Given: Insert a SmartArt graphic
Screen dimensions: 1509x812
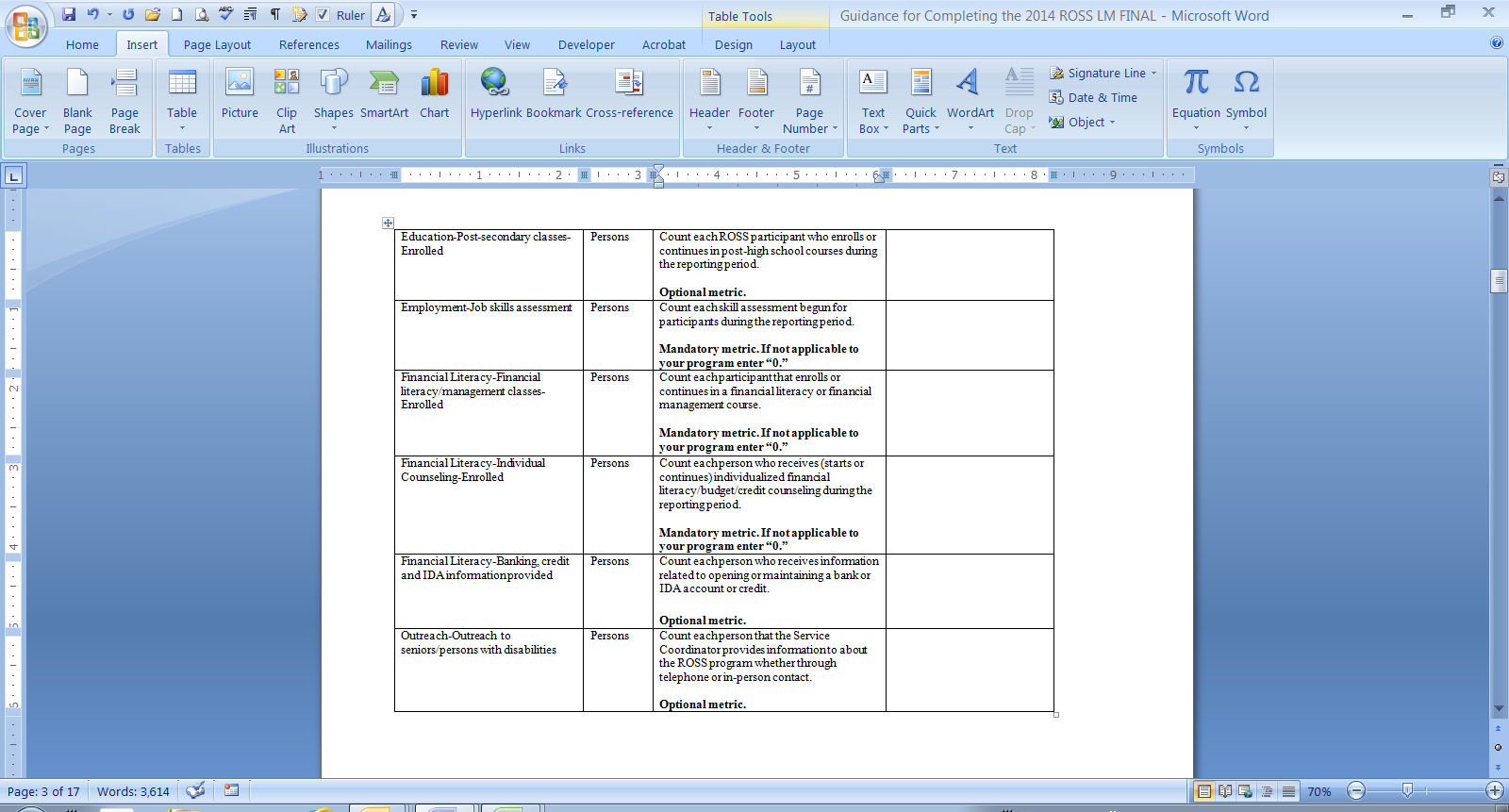Looking at the screenshot, I should click(x=384, y=94).
